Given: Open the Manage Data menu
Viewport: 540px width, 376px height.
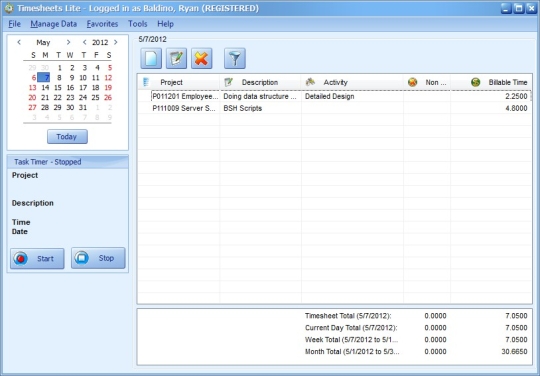Looking at the screenshot, I should [53, 24].
